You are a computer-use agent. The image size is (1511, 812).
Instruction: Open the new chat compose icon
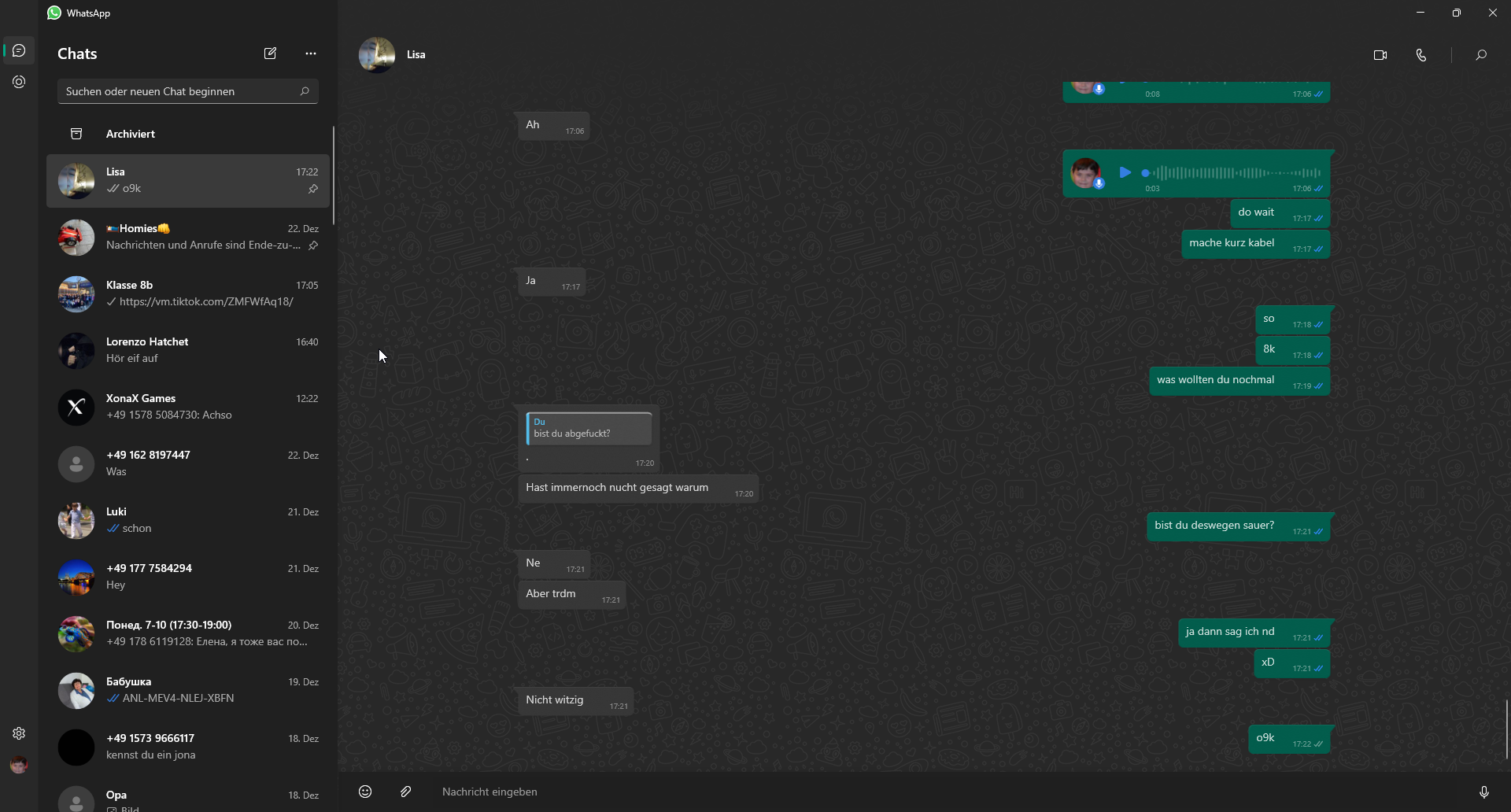coord(270,54)
